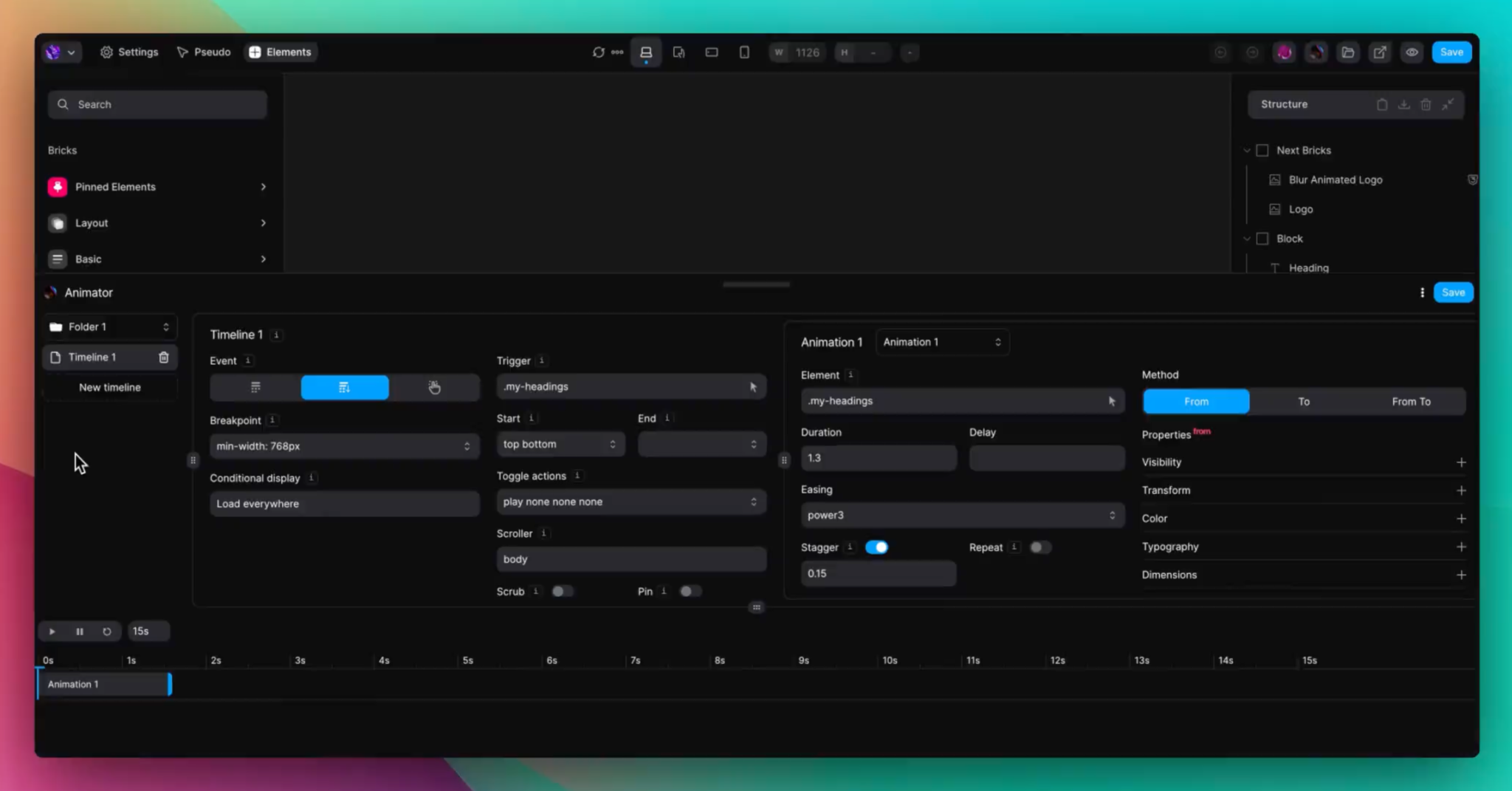The width and height of the screenshot is (1512, 791).
Task: Open the folder icon in top right toolbar
Action: (1348, 52)
